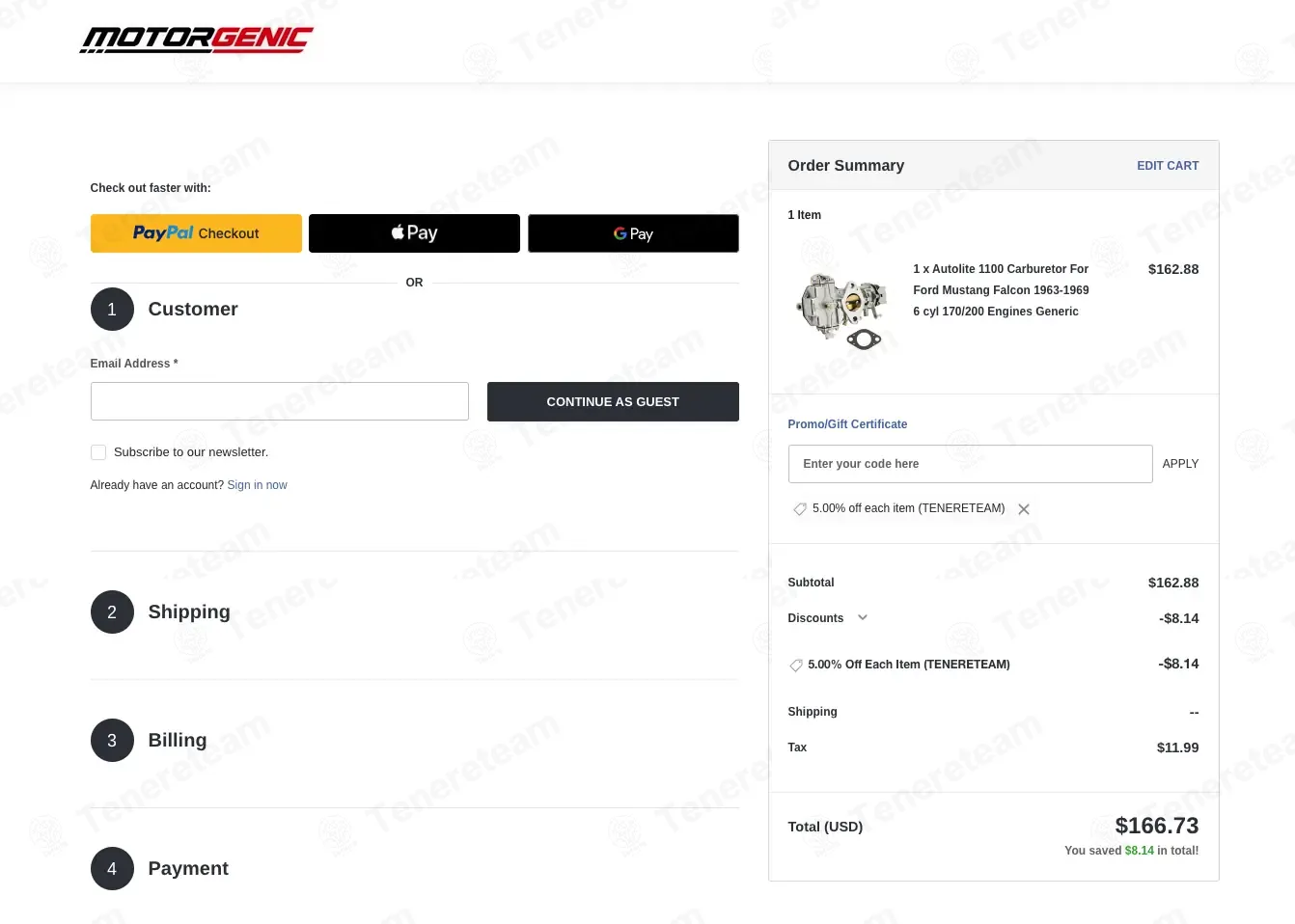1295x924 pixels.
Task: Apply the promo code
Action: 1180,464
